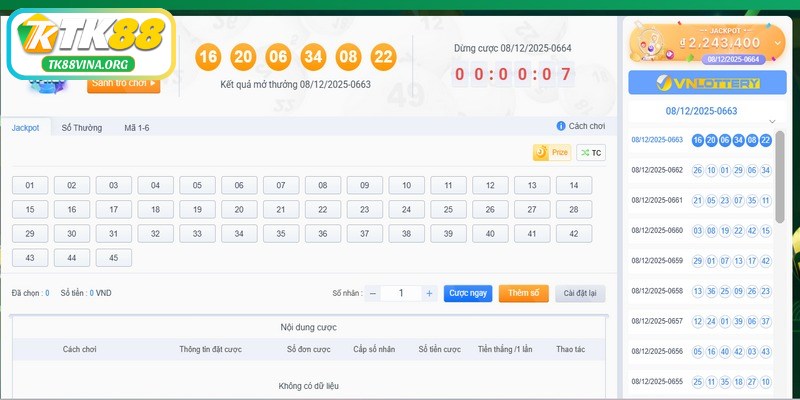Click the Cấp số nhân header
The height and width of the screenshot is (400, 800).
pyautogui.click(x=374, y=349)
